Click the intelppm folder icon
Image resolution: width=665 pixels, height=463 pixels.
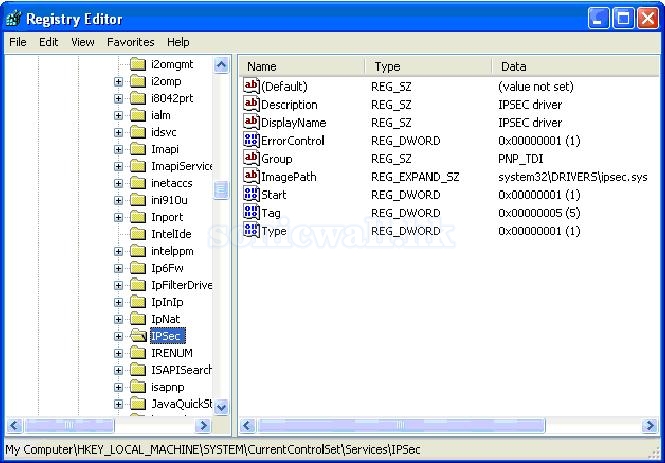[138, 251]
